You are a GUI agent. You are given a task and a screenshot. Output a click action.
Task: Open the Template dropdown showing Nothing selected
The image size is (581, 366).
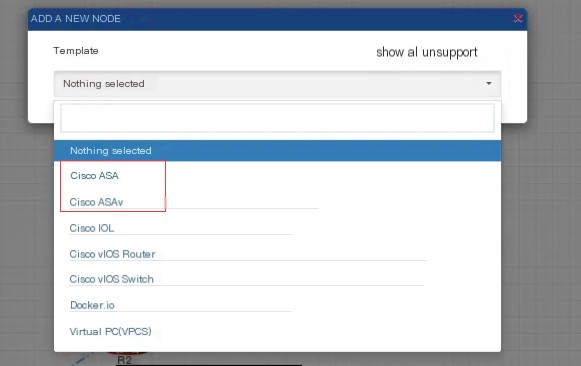pos(278,84)
